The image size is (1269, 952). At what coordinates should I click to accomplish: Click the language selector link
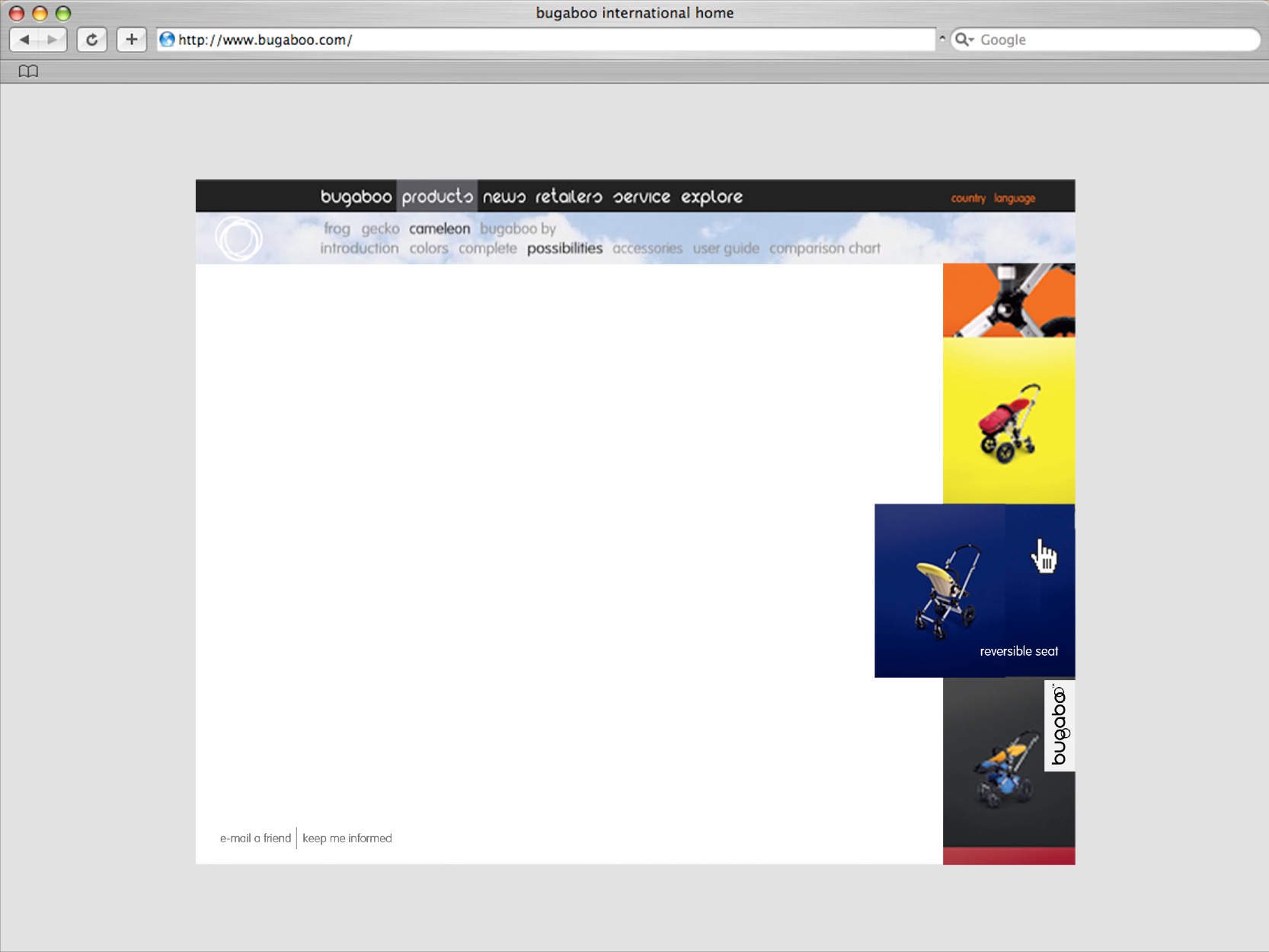tap(1015, 198)
